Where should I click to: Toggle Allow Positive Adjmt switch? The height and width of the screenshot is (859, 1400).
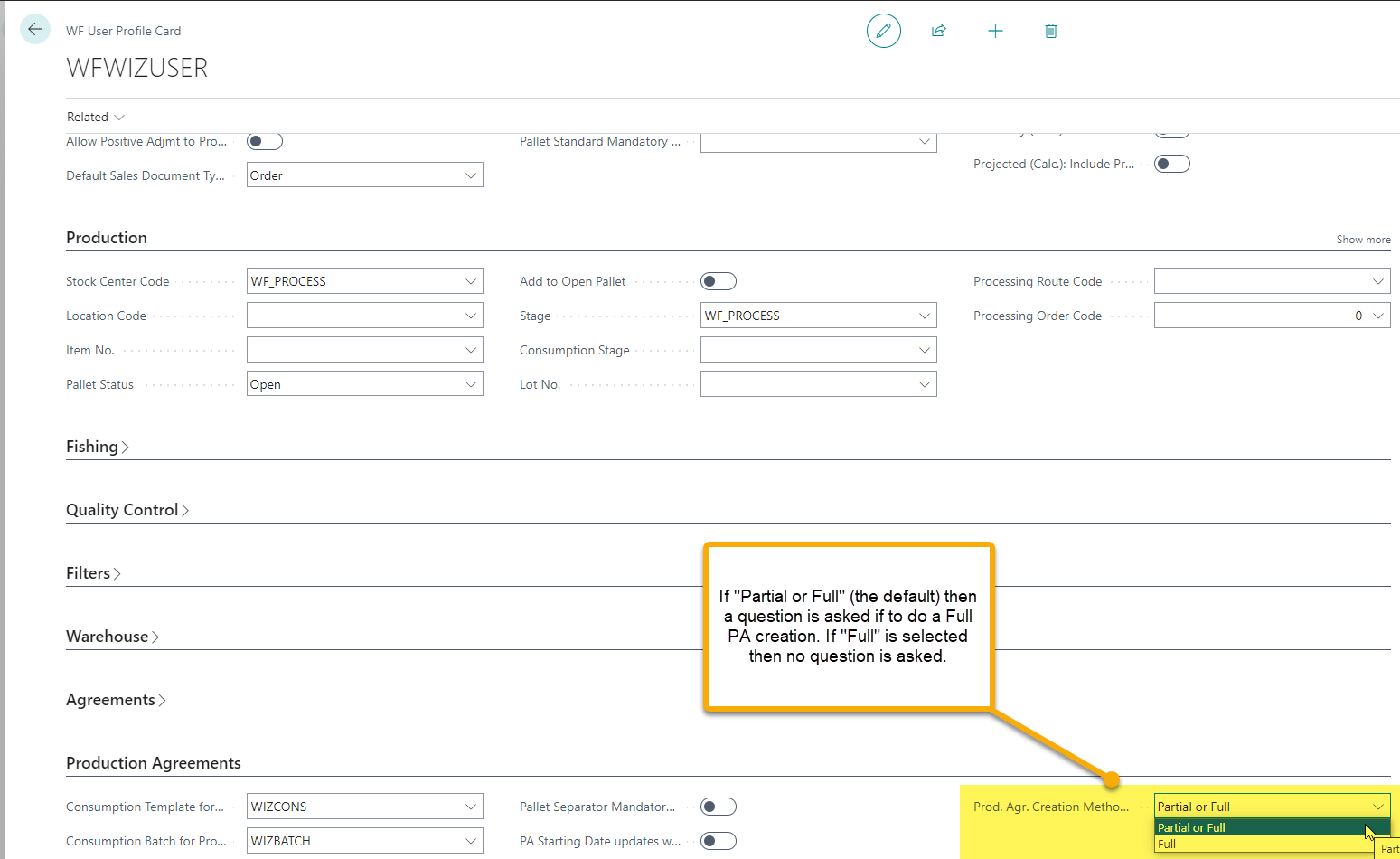264,141
